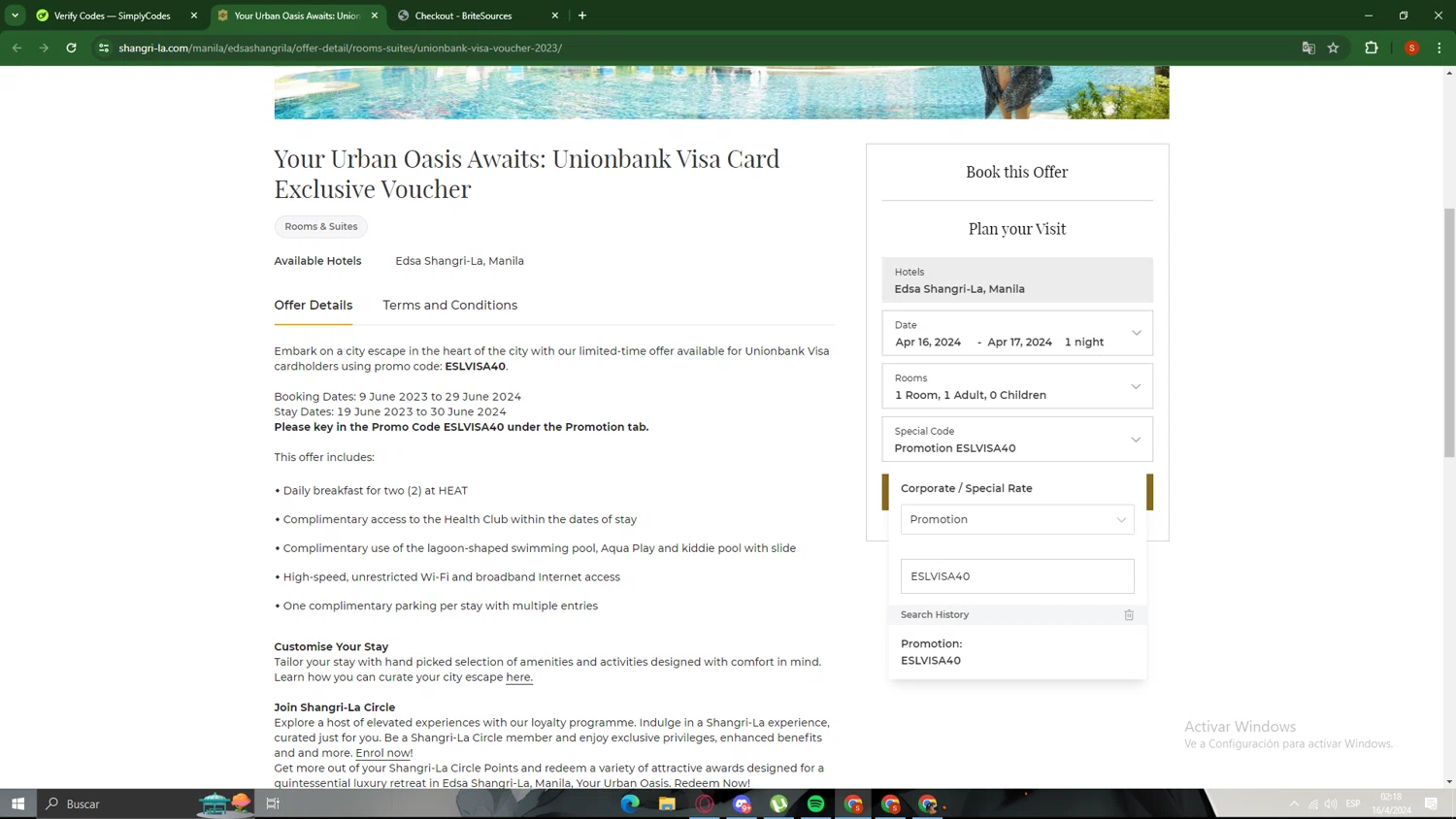This screenshot has width=1456, height=819.
Task: Open the Chrome profile avatar
Action: point(1411,48)
